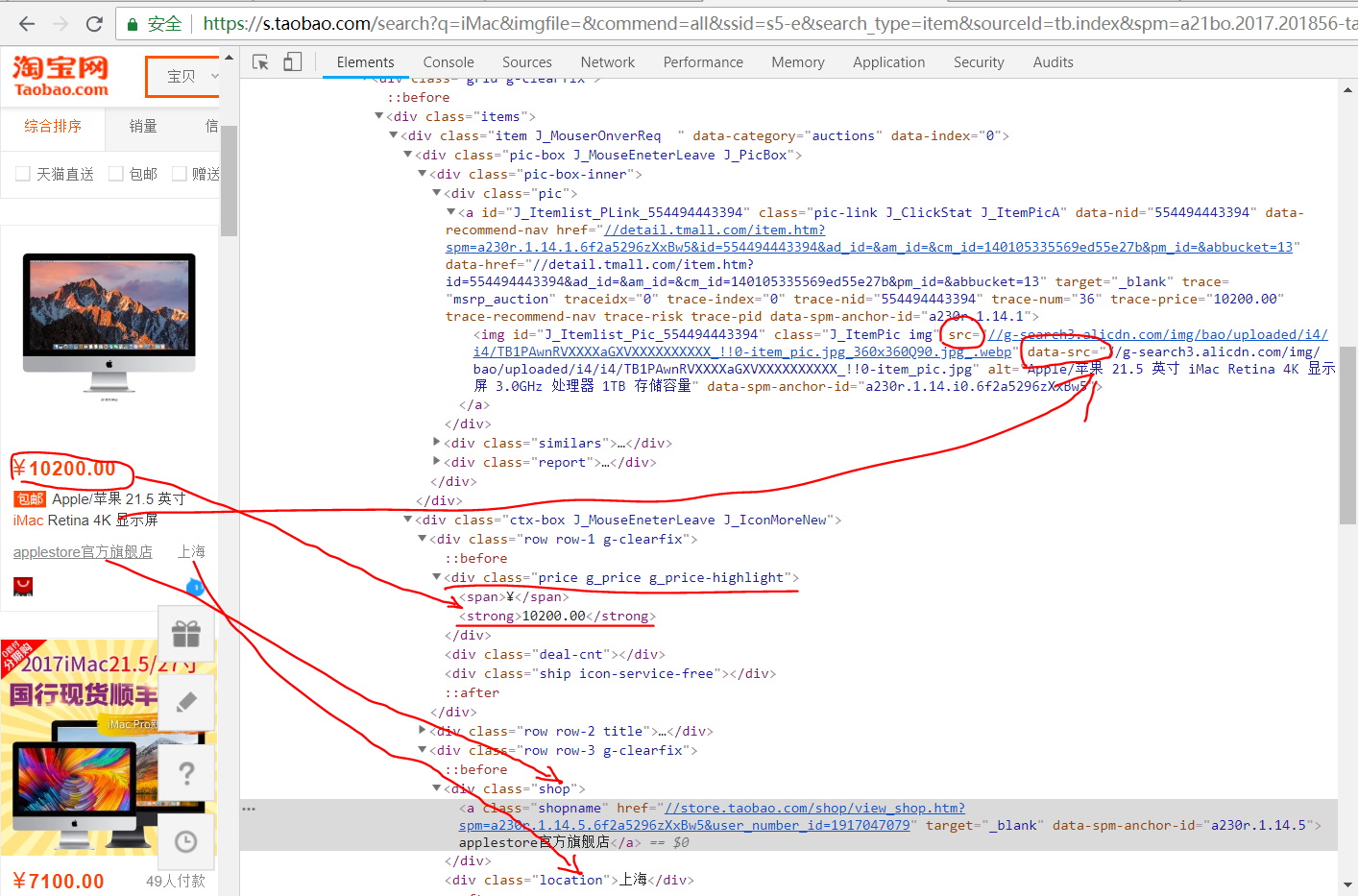
Task: Collapse the item J_MouserOnverReq node
Action: 394,135
